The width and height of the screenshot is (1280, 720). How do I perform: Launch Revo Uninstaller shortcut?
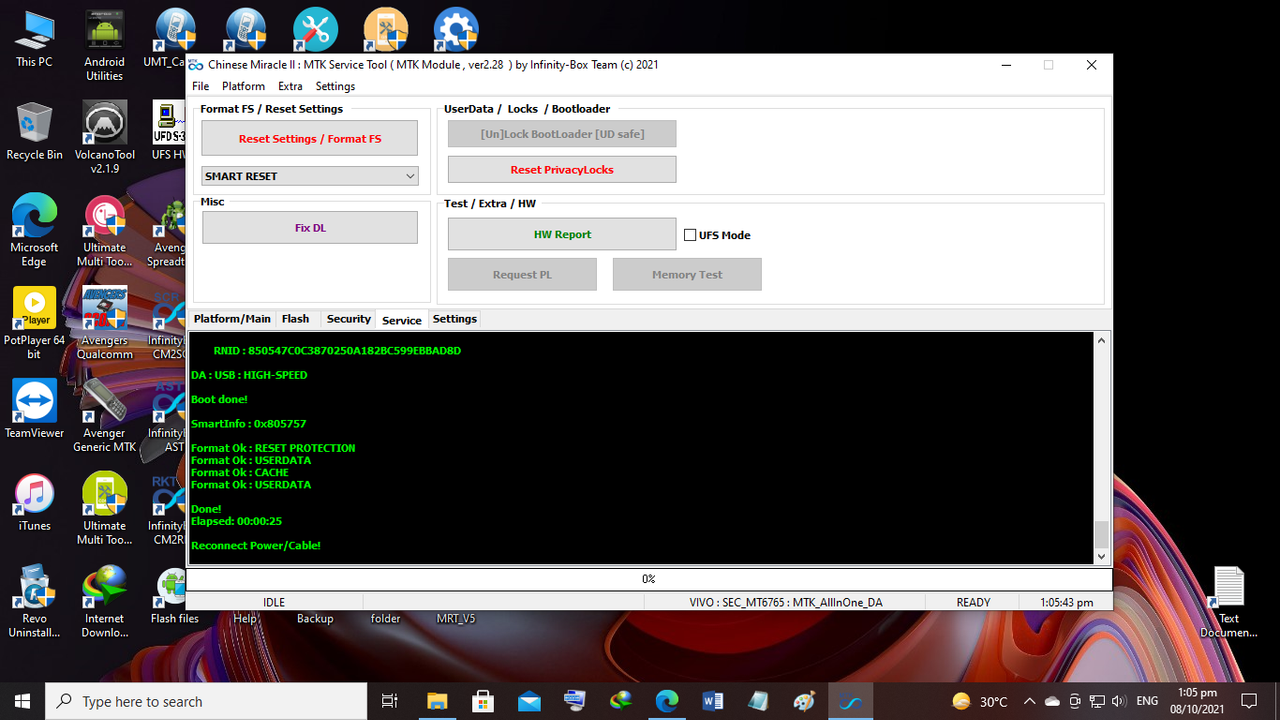34,601
